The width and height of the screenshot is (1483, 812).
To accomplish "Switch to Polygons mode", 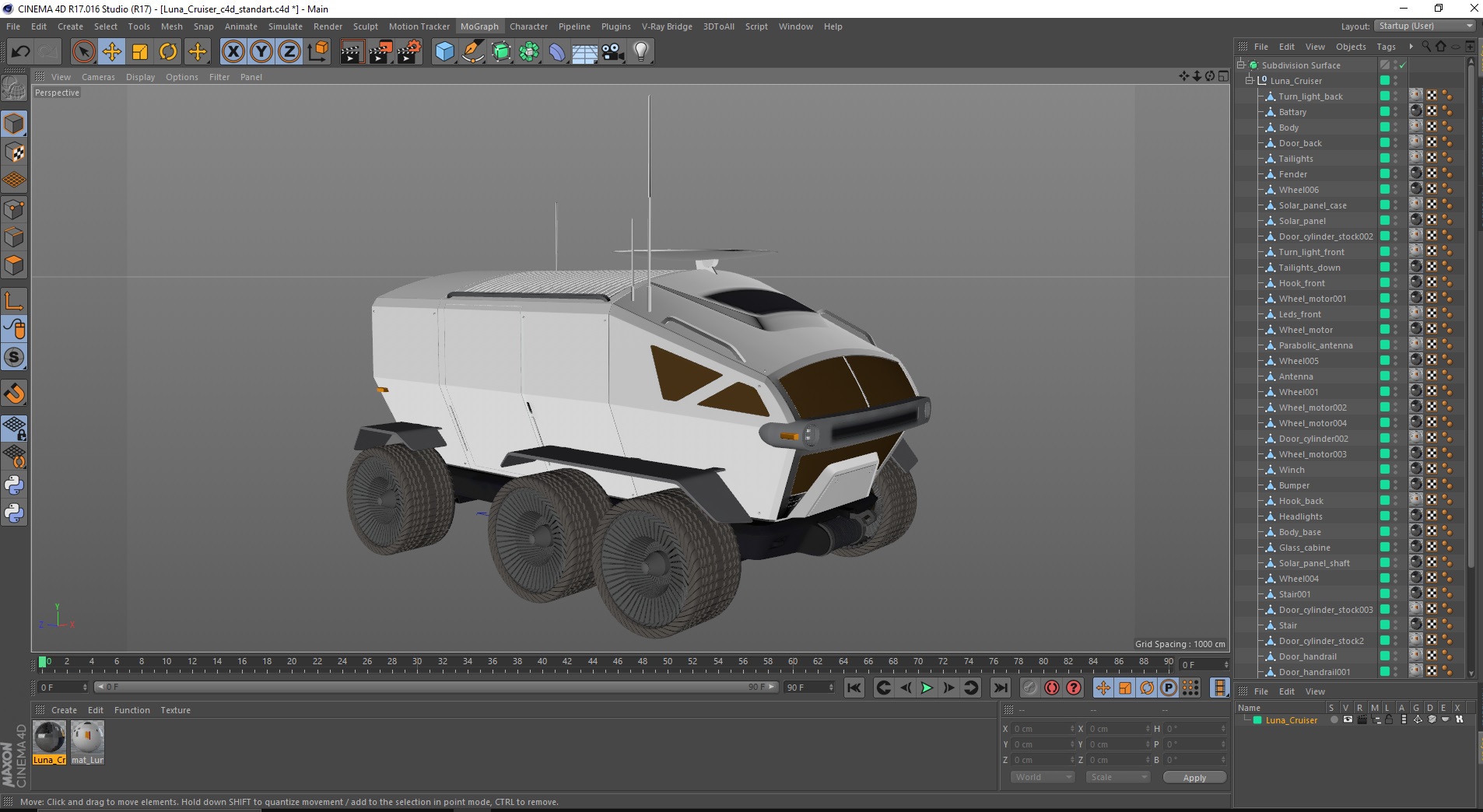I will (x=14, y=265).
